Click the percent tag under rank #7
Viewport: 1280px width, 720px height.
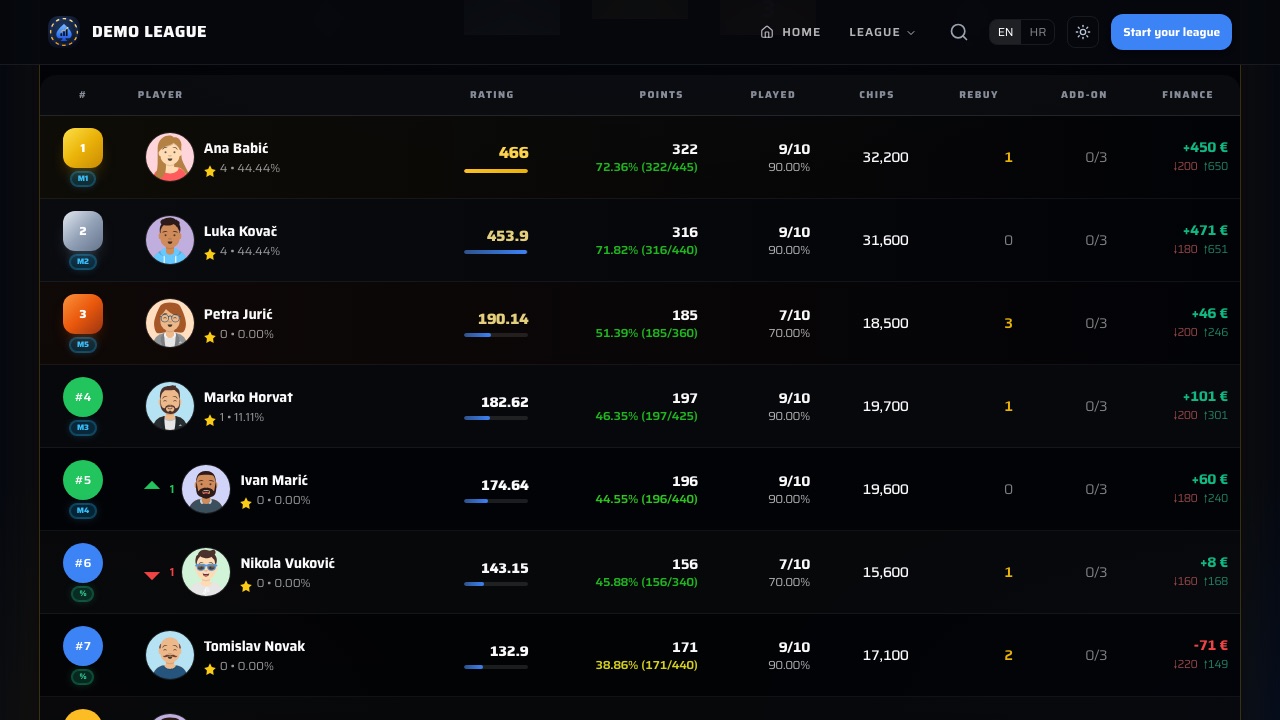tap(83, 677)
